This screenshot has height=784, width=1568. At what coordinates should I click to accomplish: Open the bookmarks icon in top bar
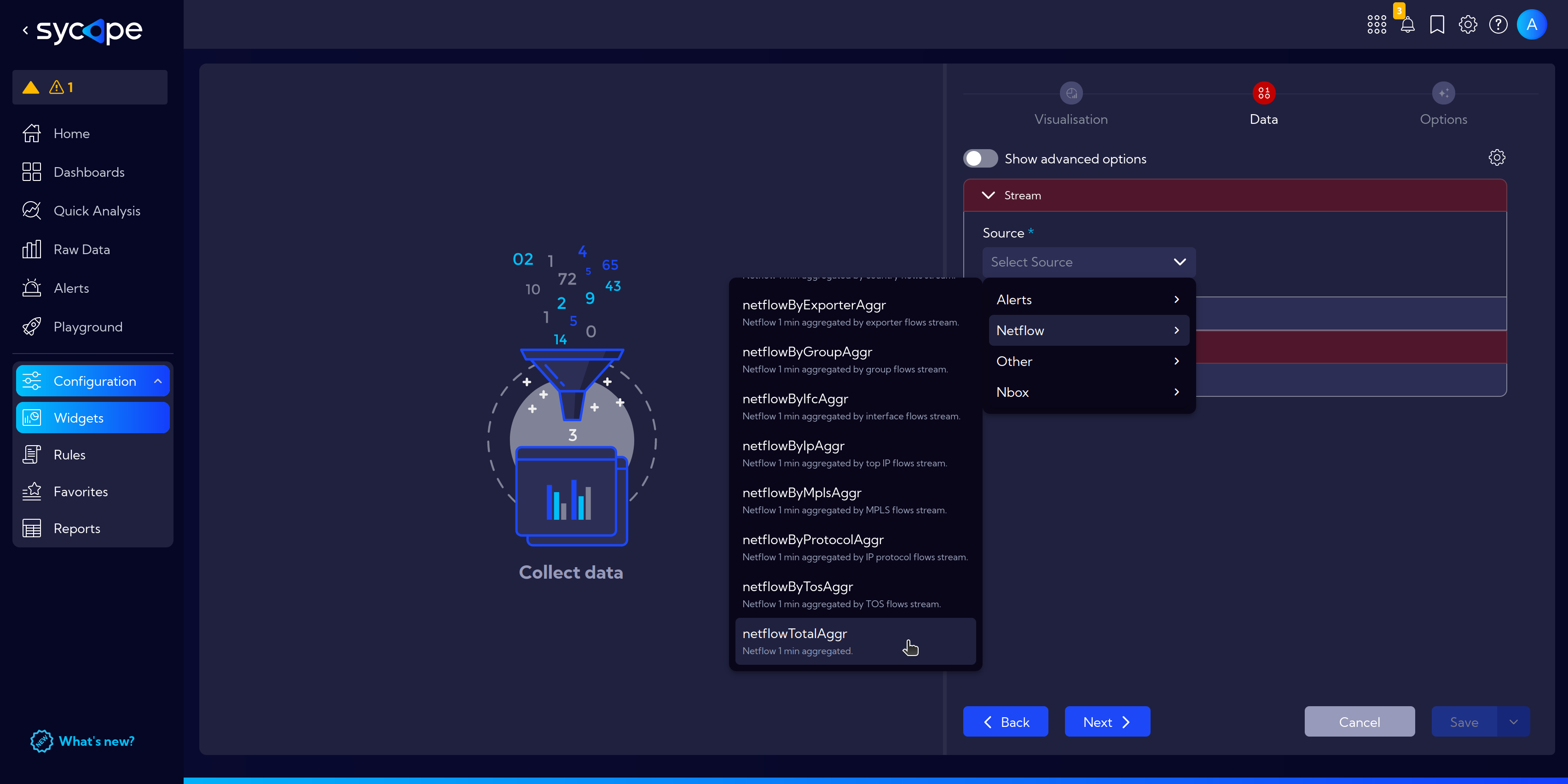coord(1437,25)
